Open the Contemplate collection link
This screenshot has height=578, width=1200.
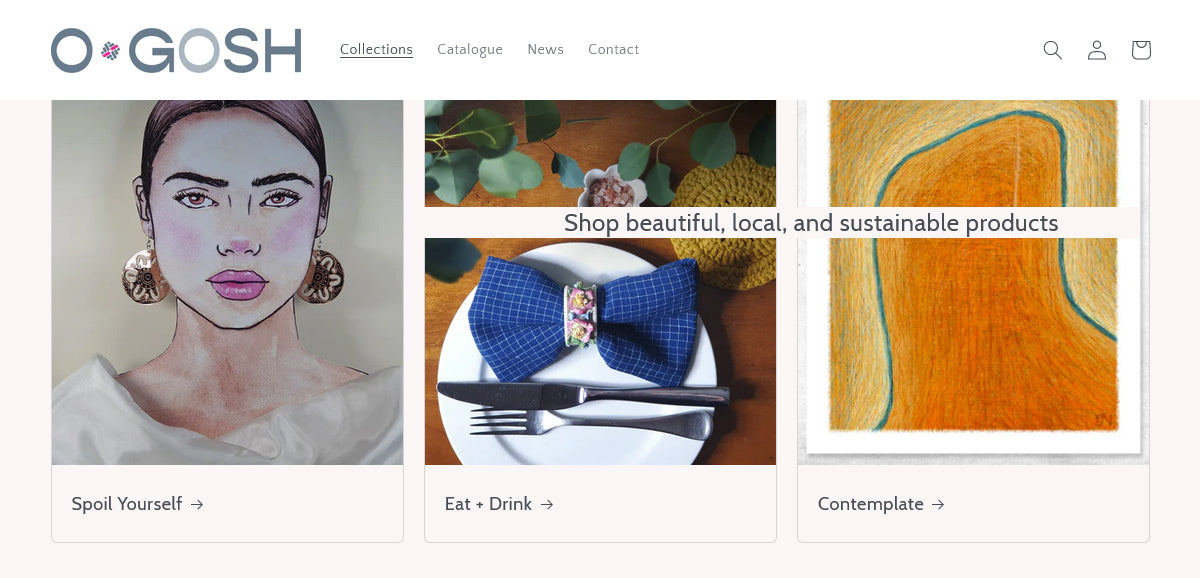(871, 504)
